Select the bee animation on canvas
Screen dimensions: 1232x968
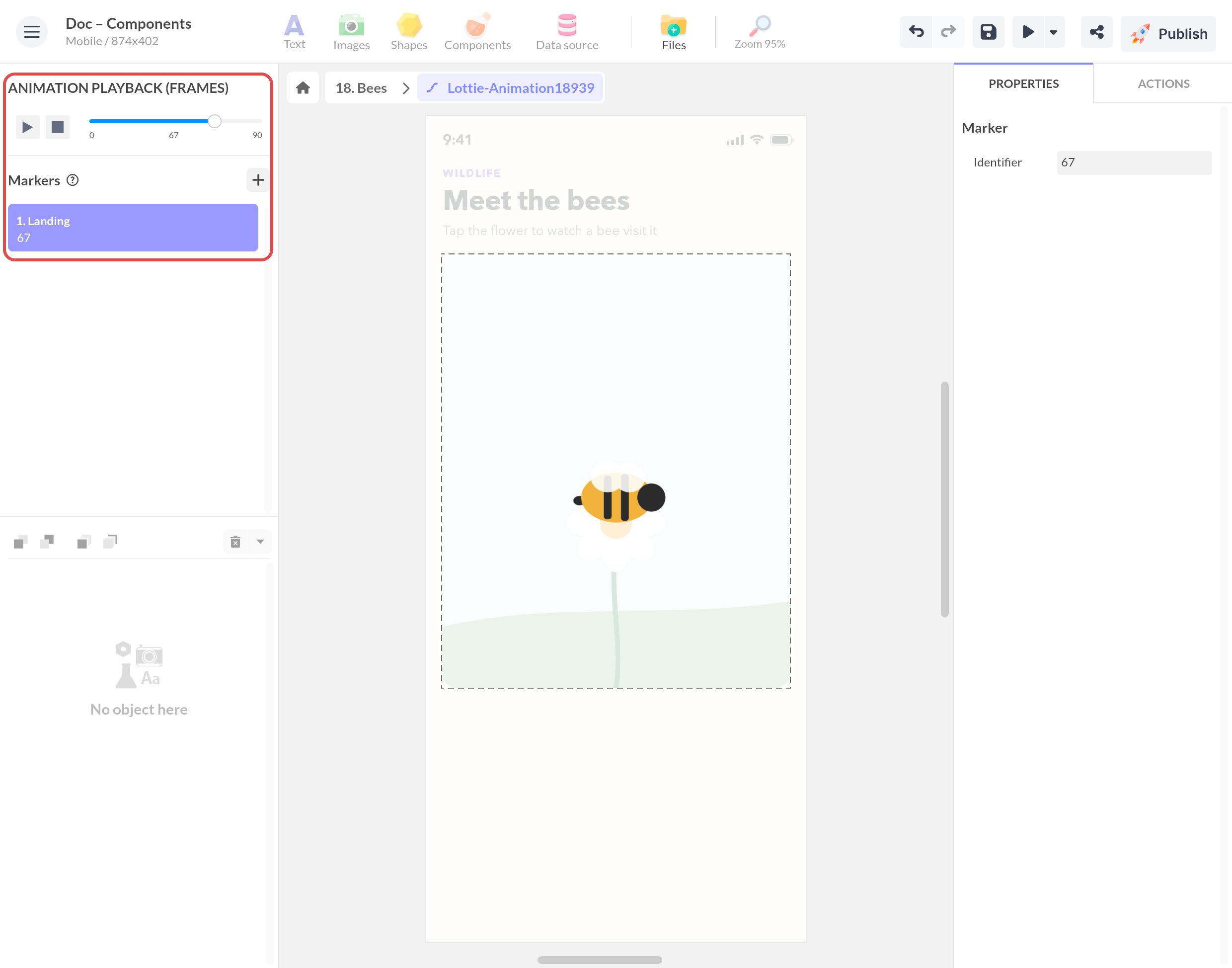[616, 471]
